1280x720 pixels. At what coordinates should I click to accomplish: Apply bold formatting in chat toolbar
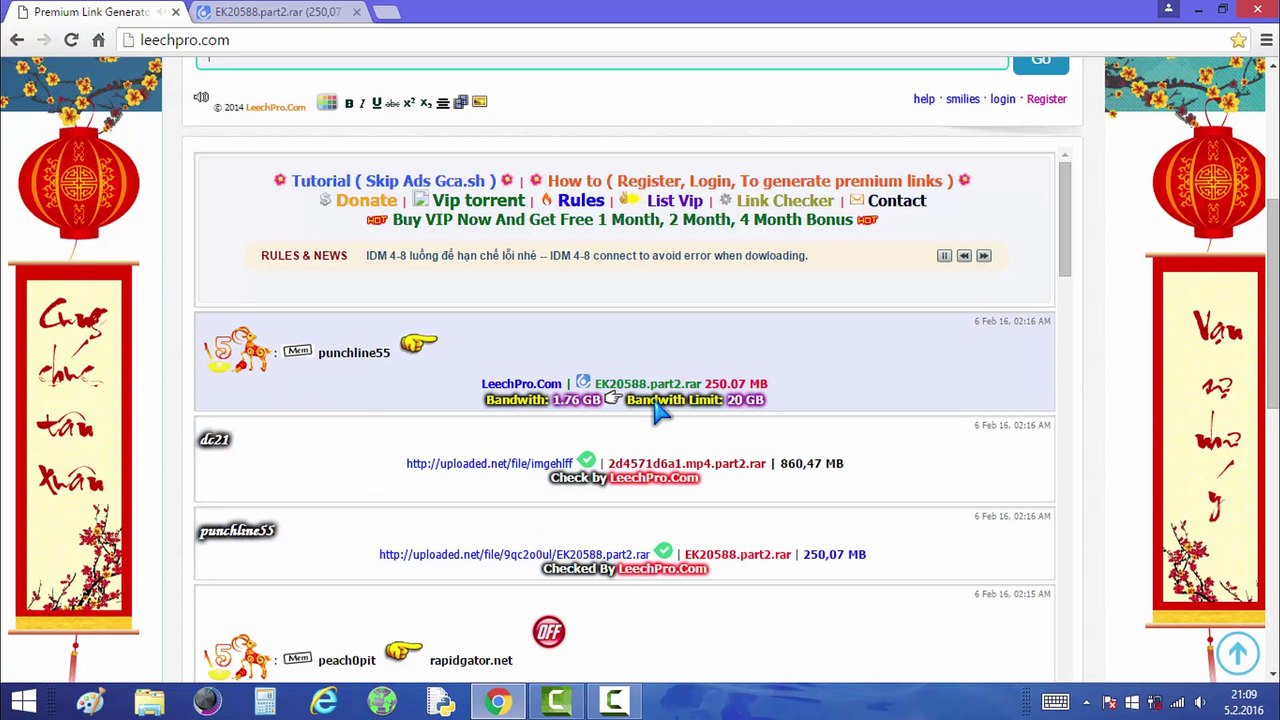tap(349, 103)
